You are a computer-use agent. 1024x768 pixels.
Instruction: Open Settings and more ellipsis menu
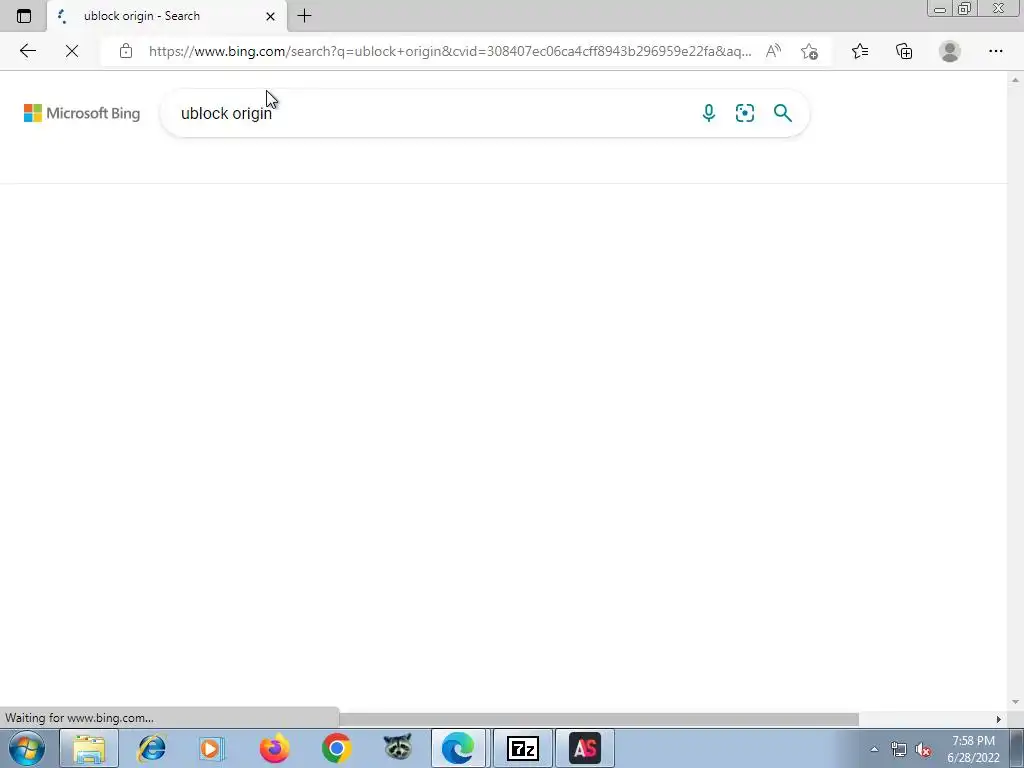pos(995,51)
